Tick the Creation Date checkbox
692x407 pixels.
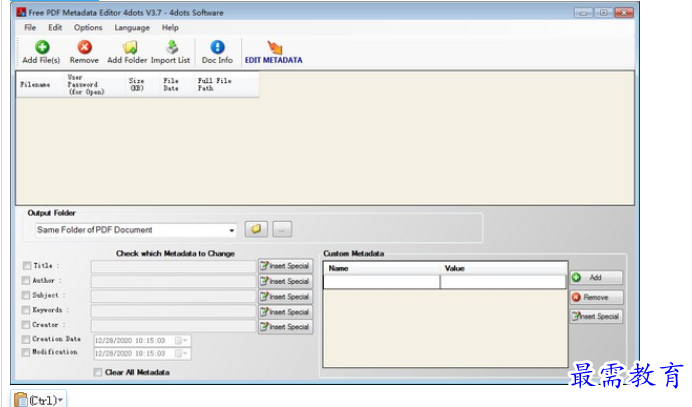(26, 339)
